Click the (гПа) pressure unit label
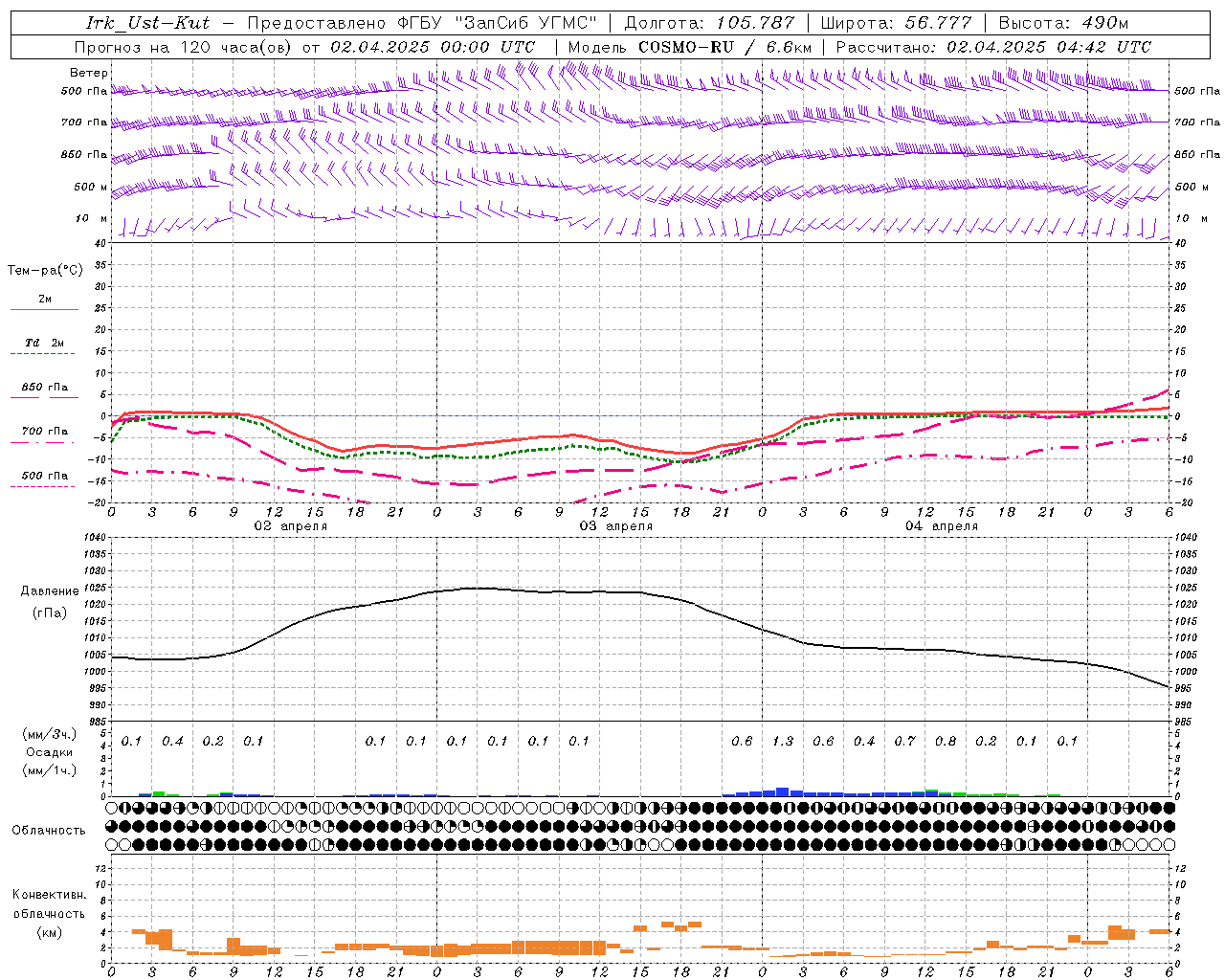 click(50, 612)
